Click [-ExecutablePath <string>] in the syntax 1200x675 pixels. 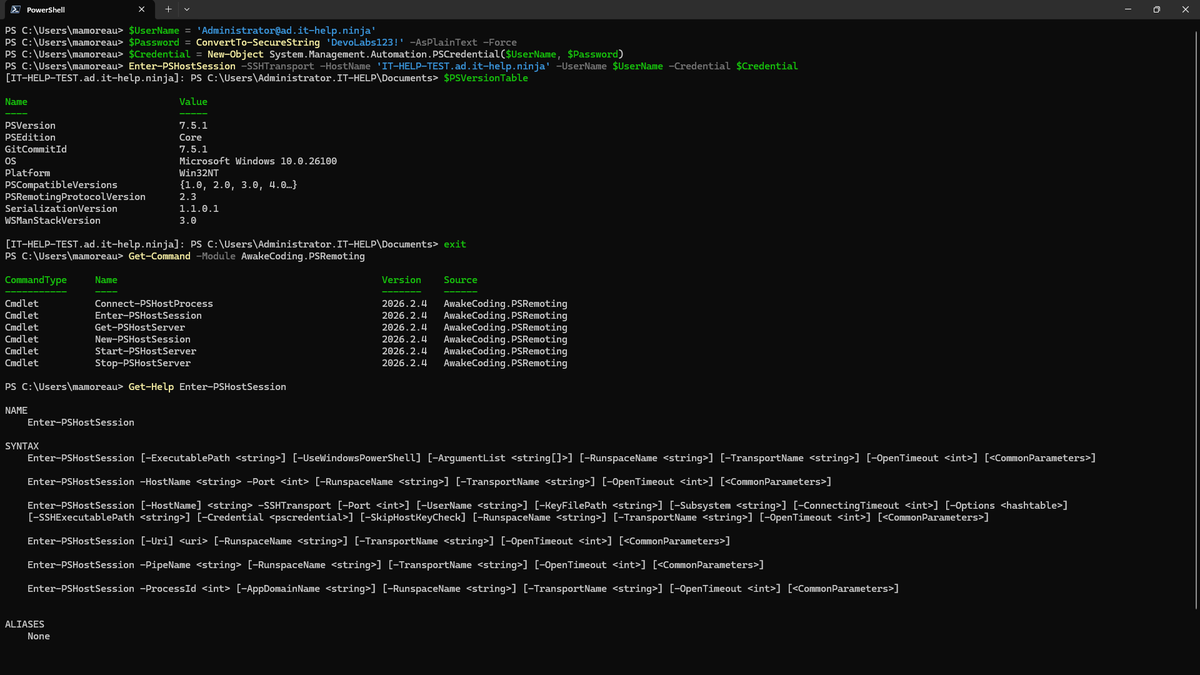tap(213, 458)
